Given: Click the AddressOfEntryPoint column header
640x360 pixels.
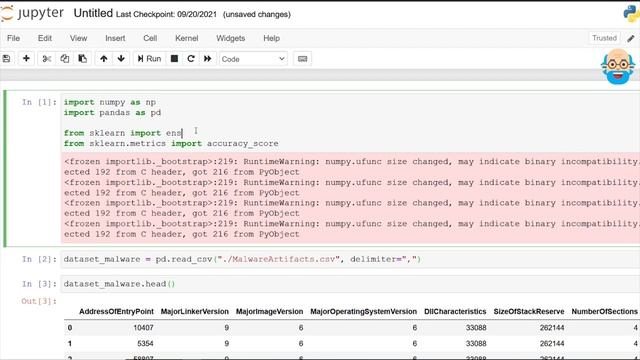Looking at the screenshot, I should (116, 311).
